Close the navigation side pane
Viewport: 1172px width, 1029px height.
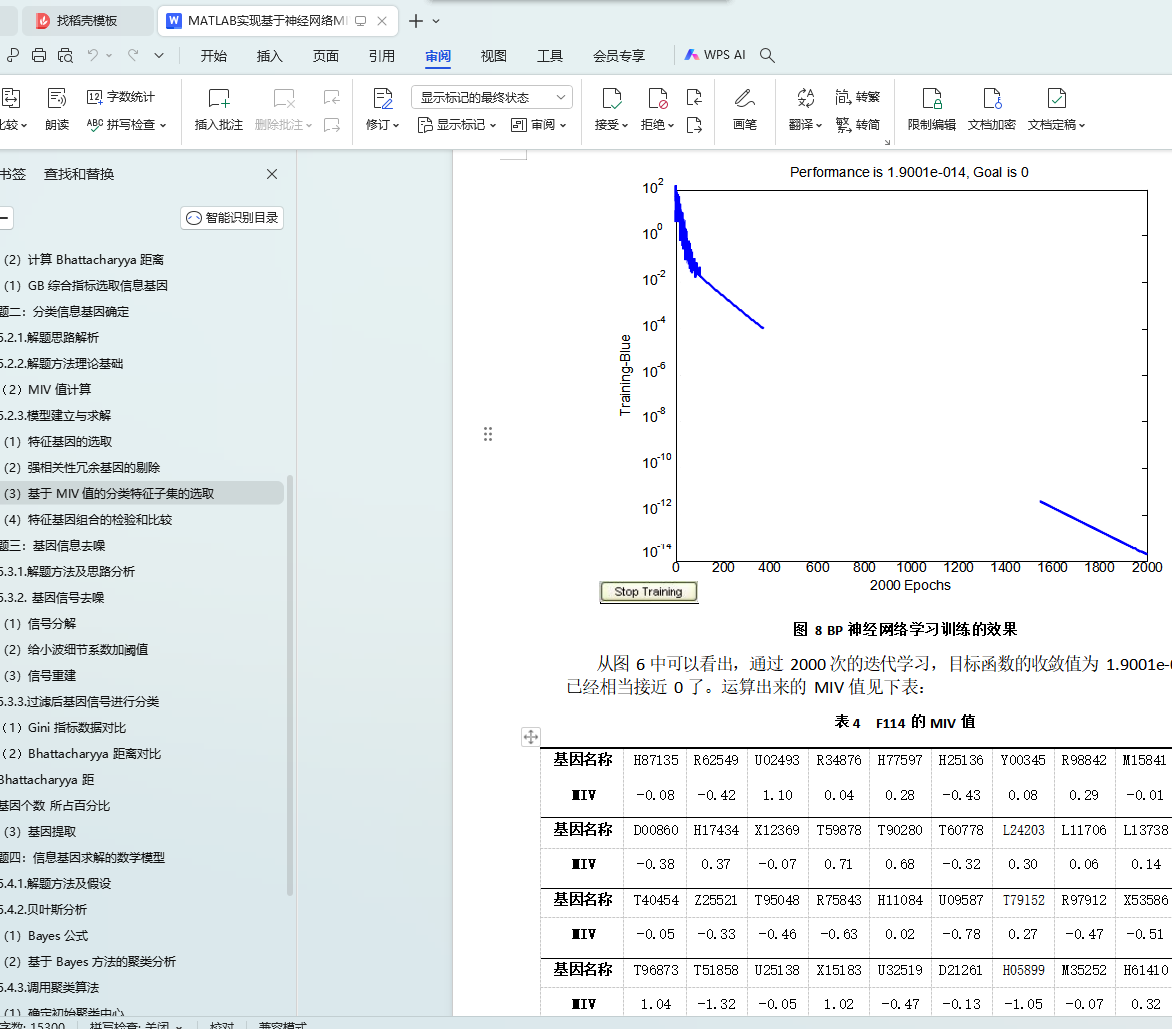(272, 174)
